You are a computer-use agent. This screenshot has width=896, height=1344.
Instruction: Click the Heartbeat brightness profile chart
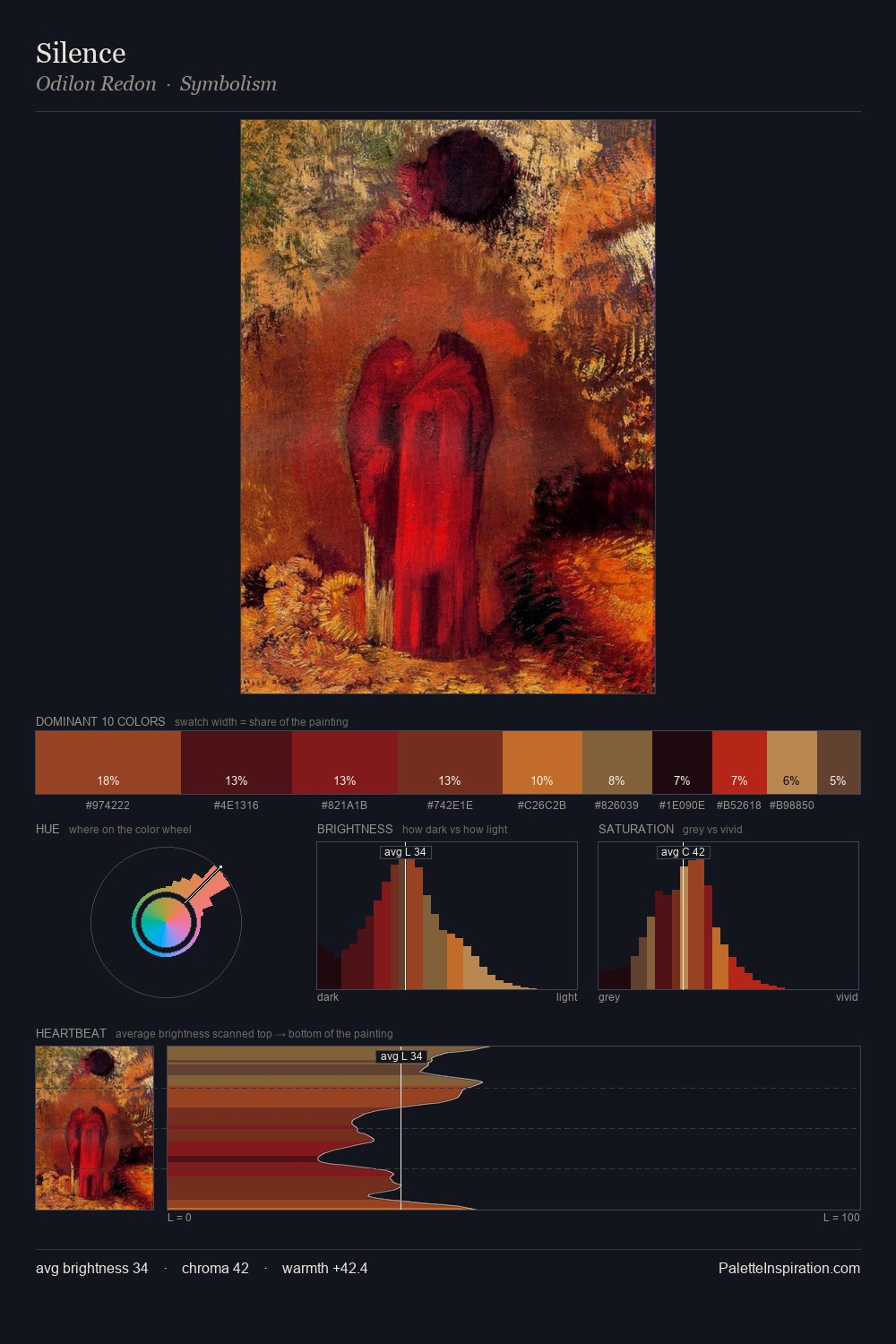pos(513,1128)
